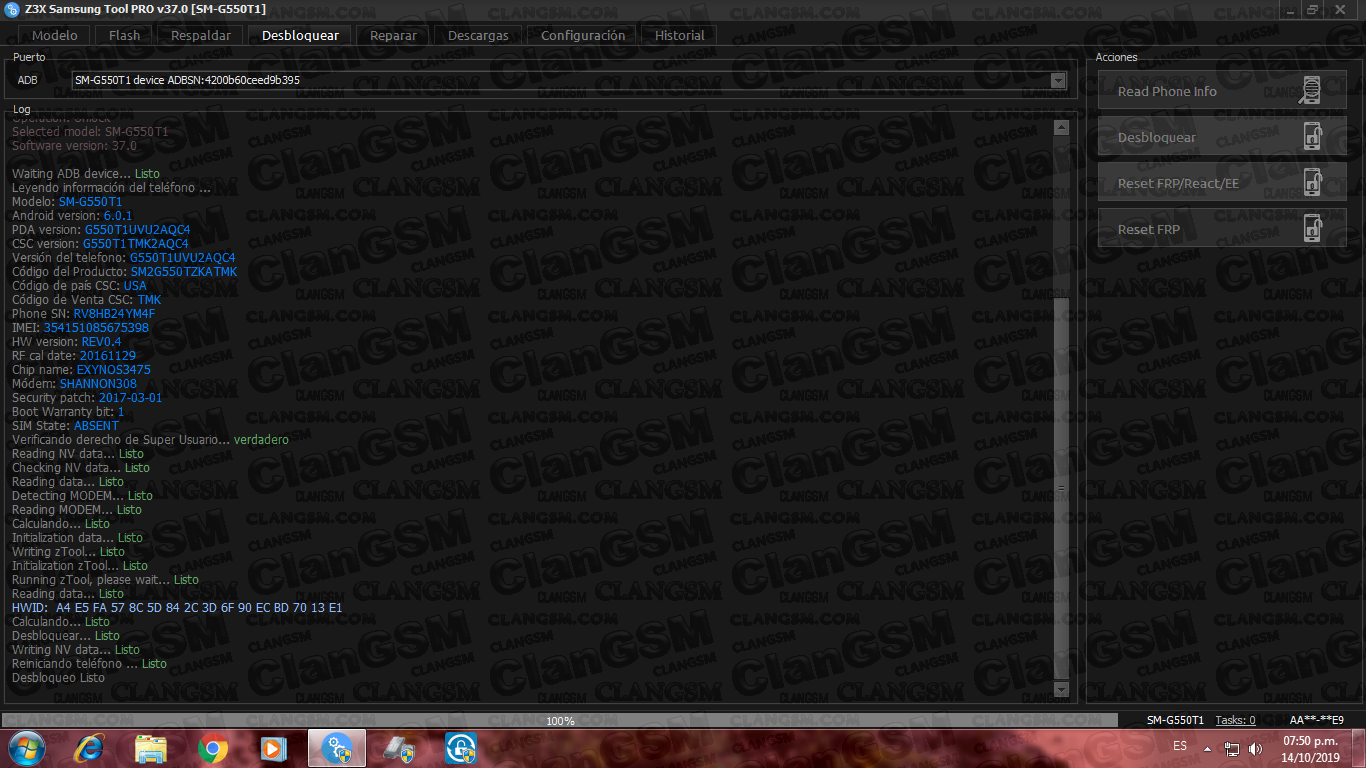Open the Tasks: 0 link
Viewport: 1366px width, 768px height.
(1235, 720)
